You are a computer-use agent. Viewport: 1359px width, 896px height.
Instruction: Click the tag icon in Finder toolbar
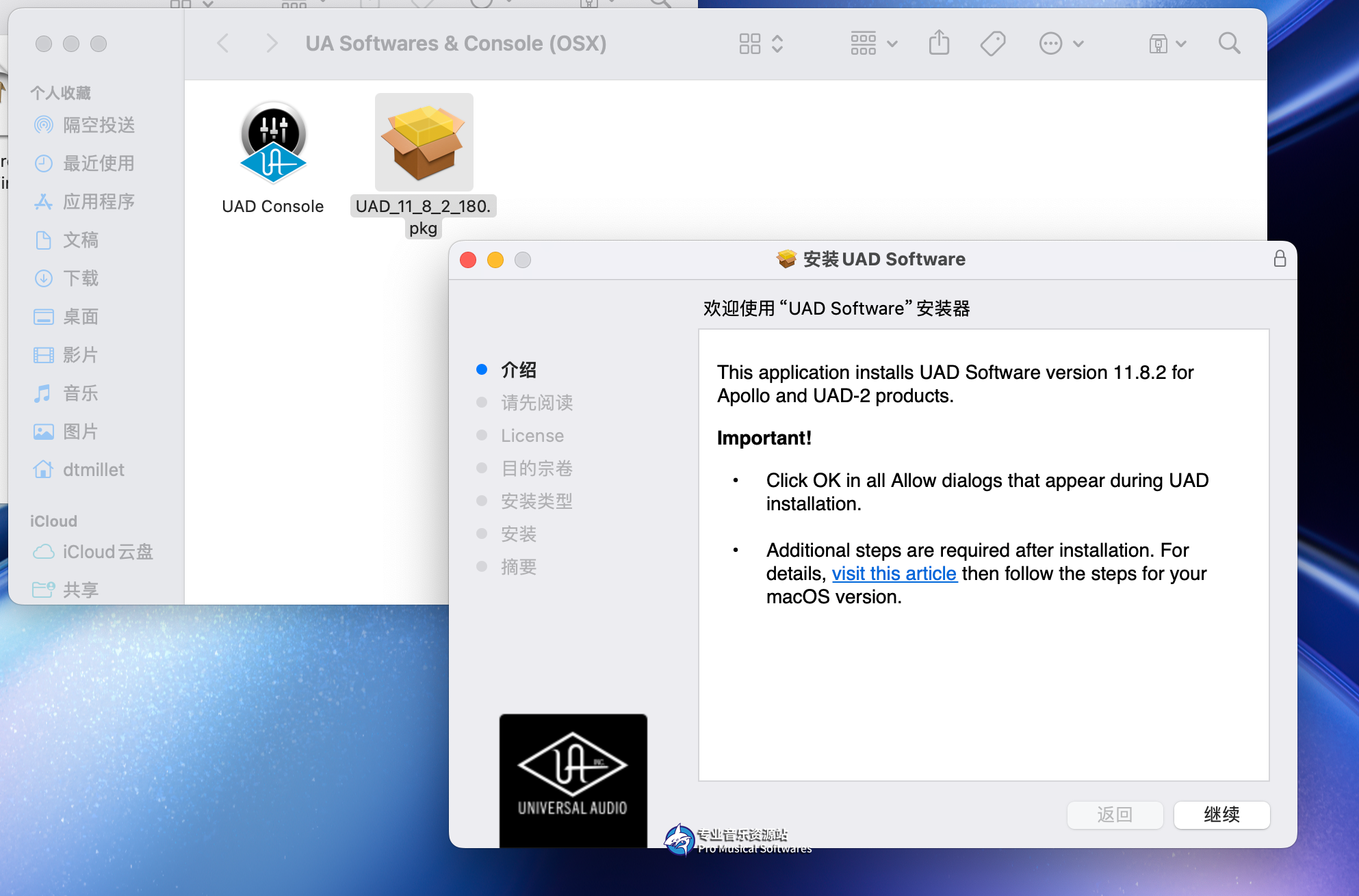click(x=992, y=44)
